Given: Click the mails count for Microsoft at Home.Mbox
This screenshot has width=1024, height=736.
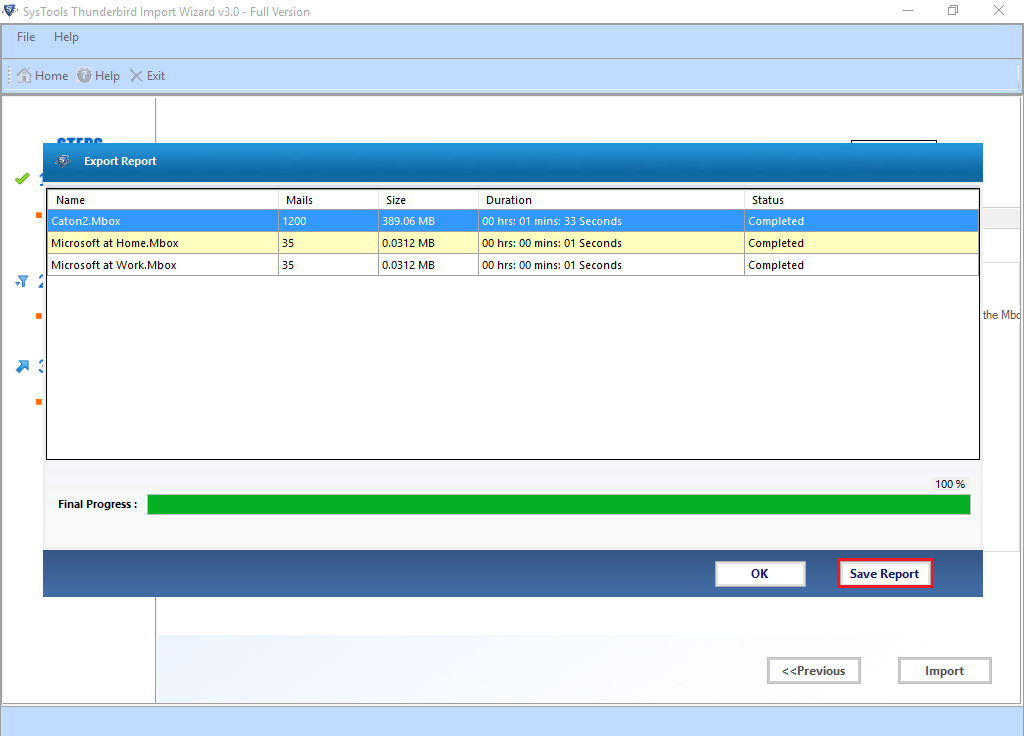Looking at the screenshot, I should [328, 243].
